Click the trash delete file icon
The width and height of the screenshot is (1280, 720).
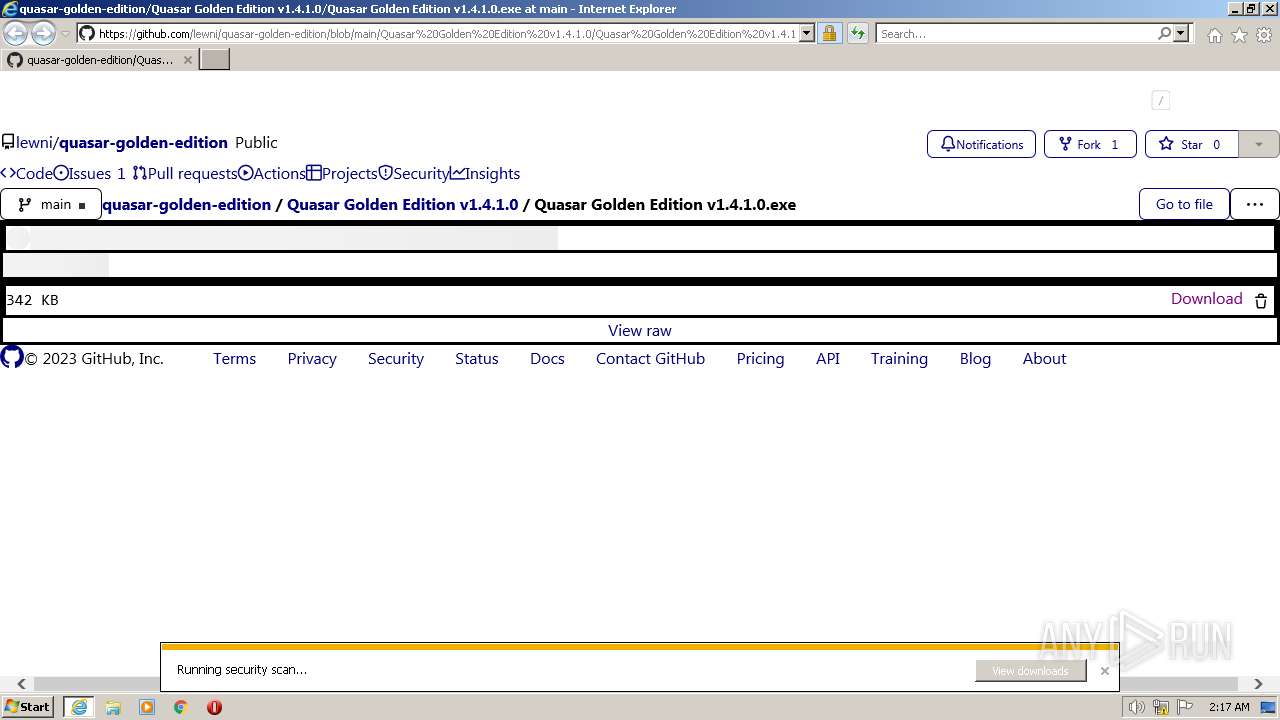1261,300
